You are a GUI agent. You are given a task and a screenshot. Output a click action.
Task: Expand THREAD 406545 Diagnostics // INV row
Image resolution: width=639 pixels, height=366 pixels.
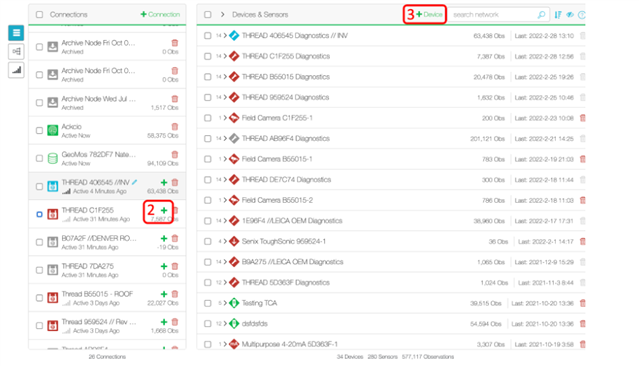click(225, 35)
